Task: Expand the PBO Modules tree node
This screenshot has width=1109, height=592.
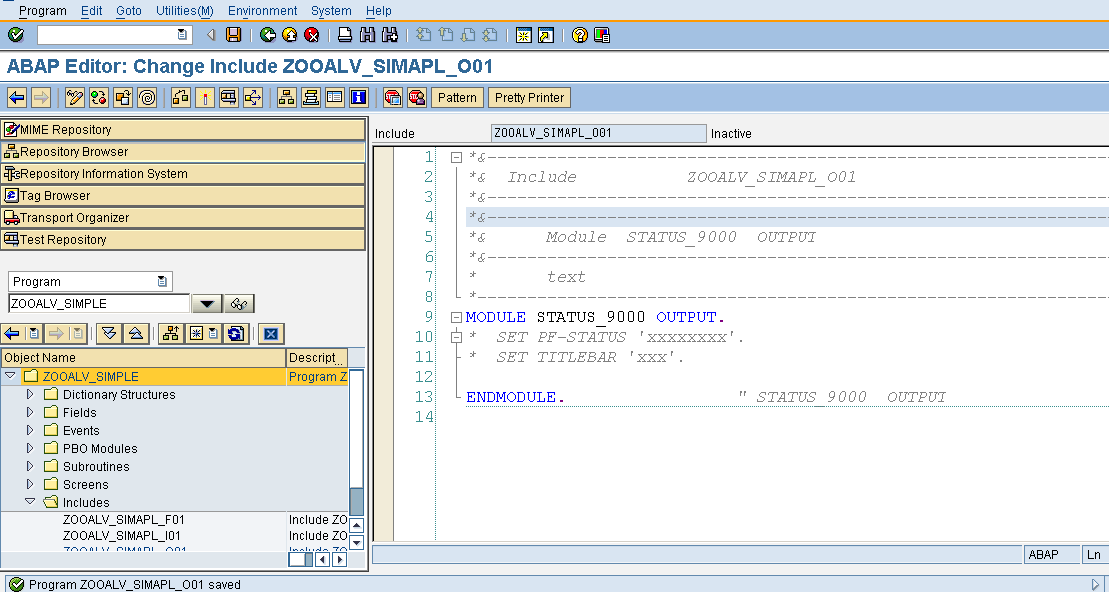Action: [x=30, y=448]
